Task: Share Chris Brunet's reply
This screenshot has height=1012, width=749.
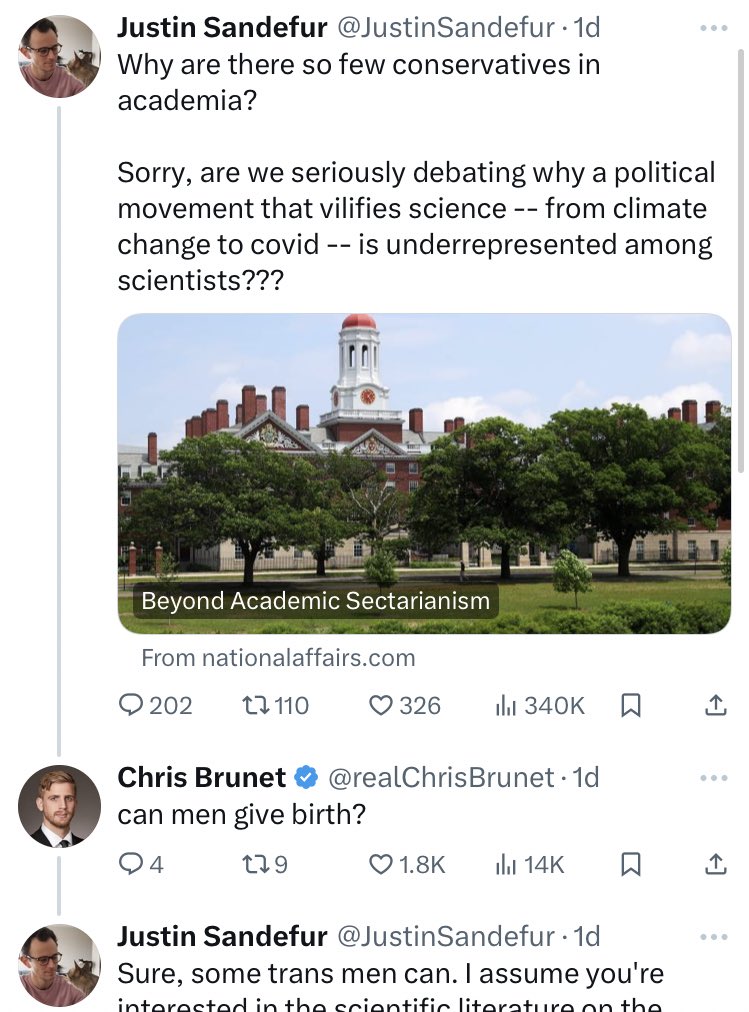Action: click(x=715, y=864)
